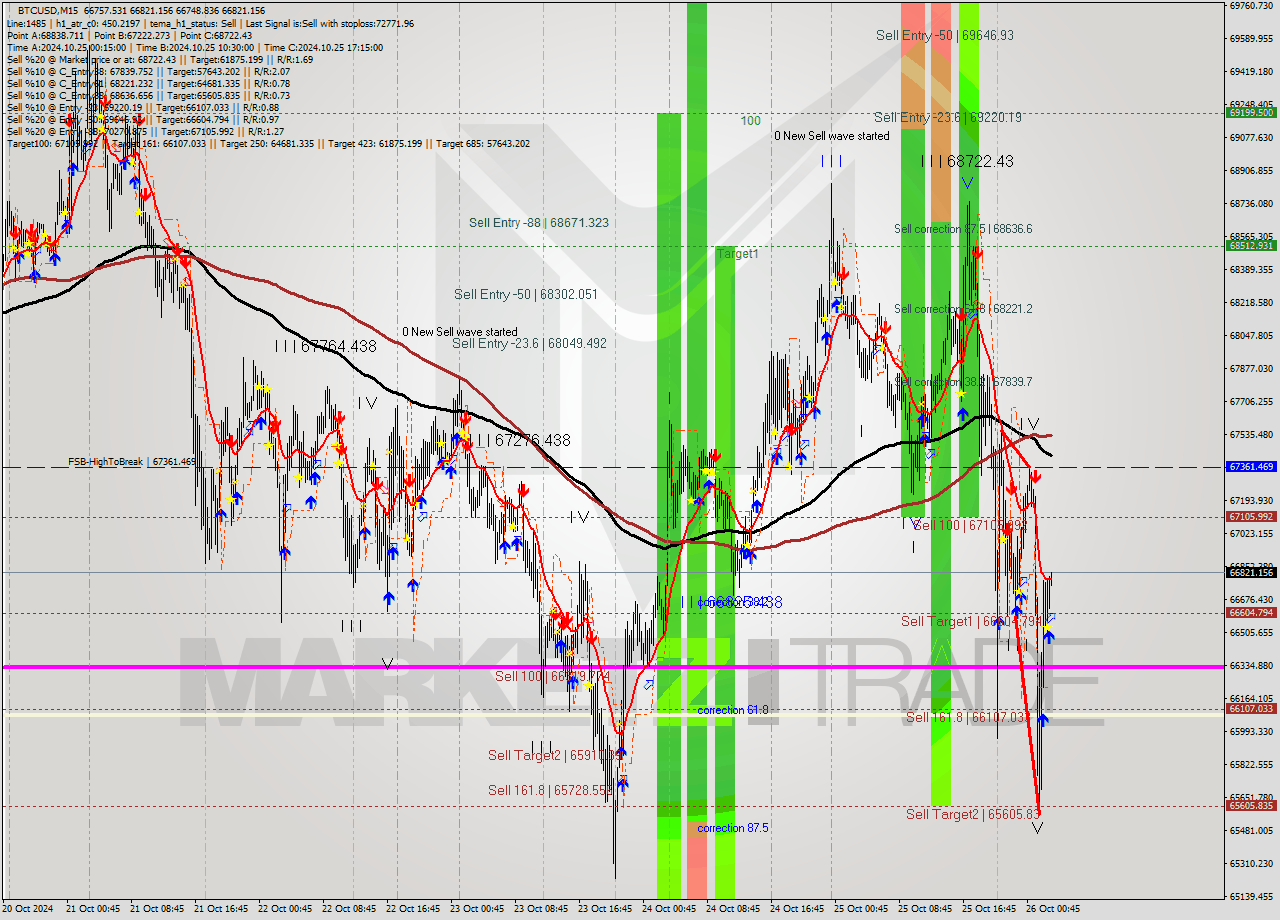Click the 'Sell Target2 | 65605.83' label
This screenshot has height=920, width=1280.
click(x=973, y=814)
